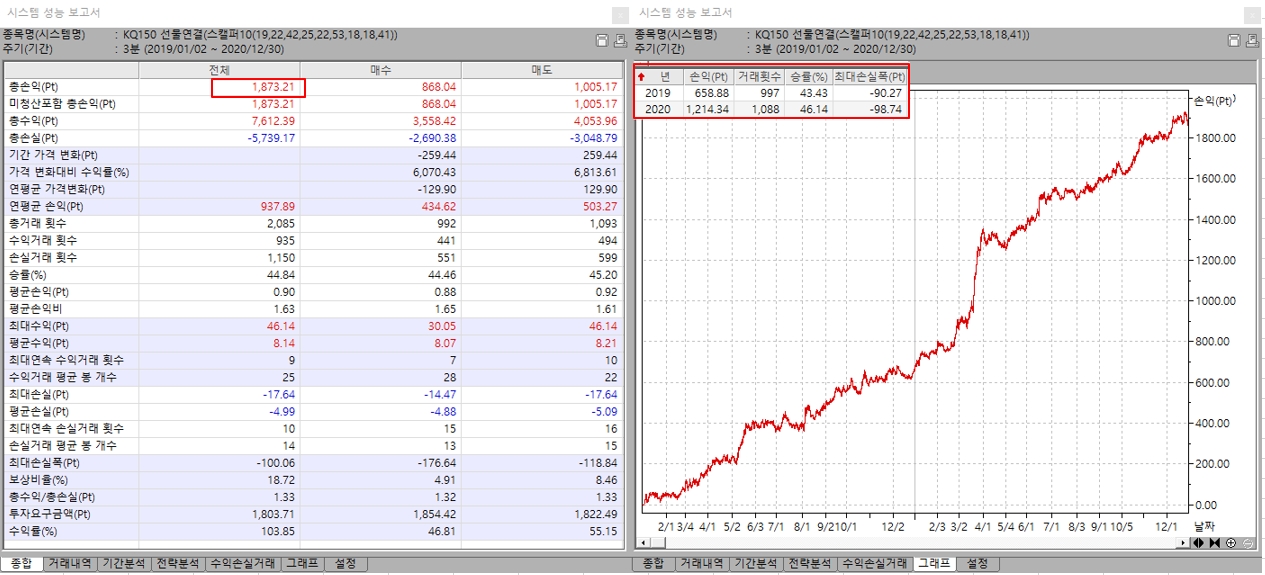Screen dimensions: 1265x575
Task: Click the compress horizontal chart icon
Action: pyautogui.click(x=1214, y=543)
